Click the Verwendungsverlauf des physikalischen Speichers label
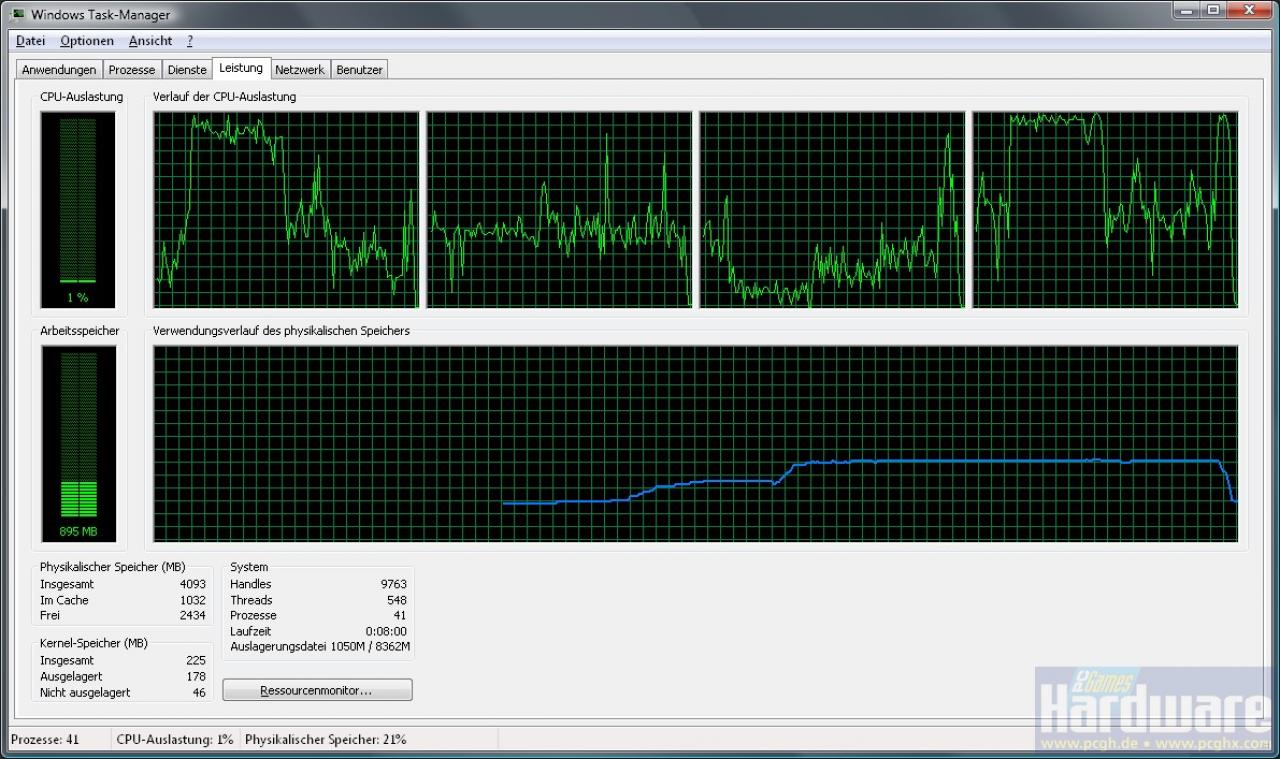 point(281,330)
